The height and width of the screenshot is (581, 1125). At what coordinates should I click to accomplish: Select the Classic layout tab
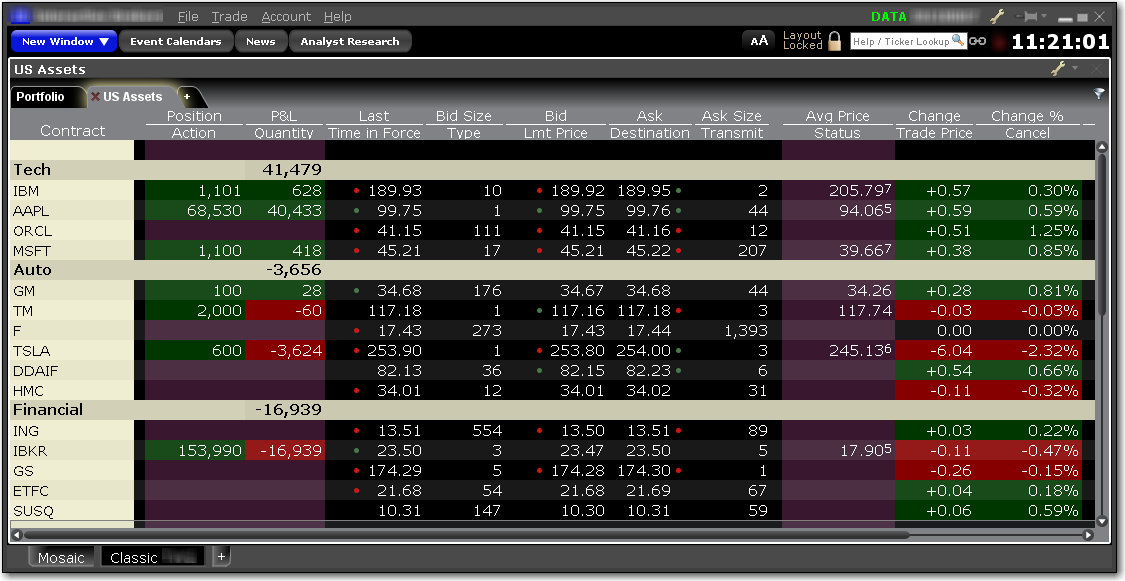click(153, 557)
